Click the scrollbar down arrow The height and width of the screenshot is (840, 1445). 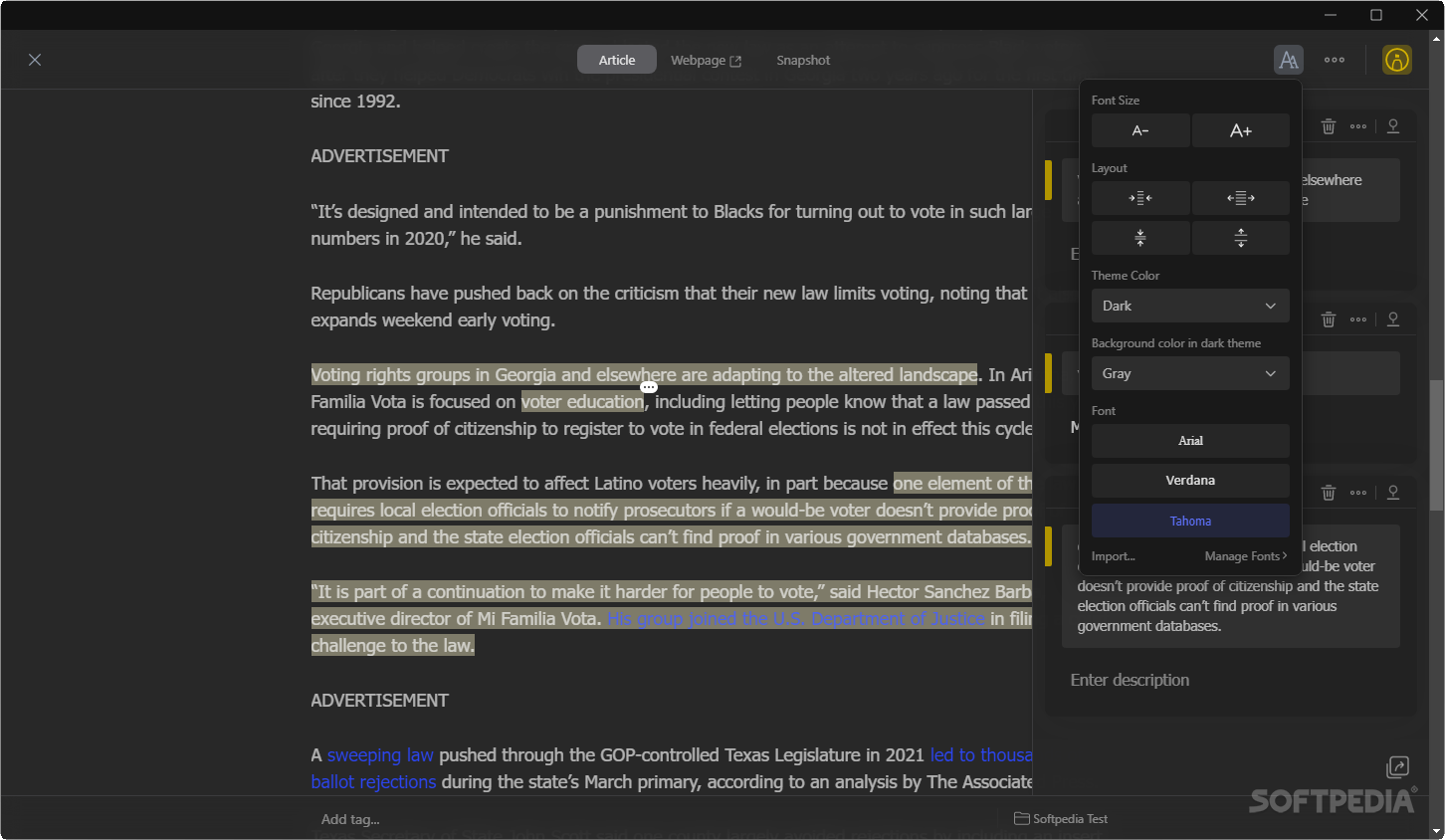pyautogui.click(x=1436, y=831)
